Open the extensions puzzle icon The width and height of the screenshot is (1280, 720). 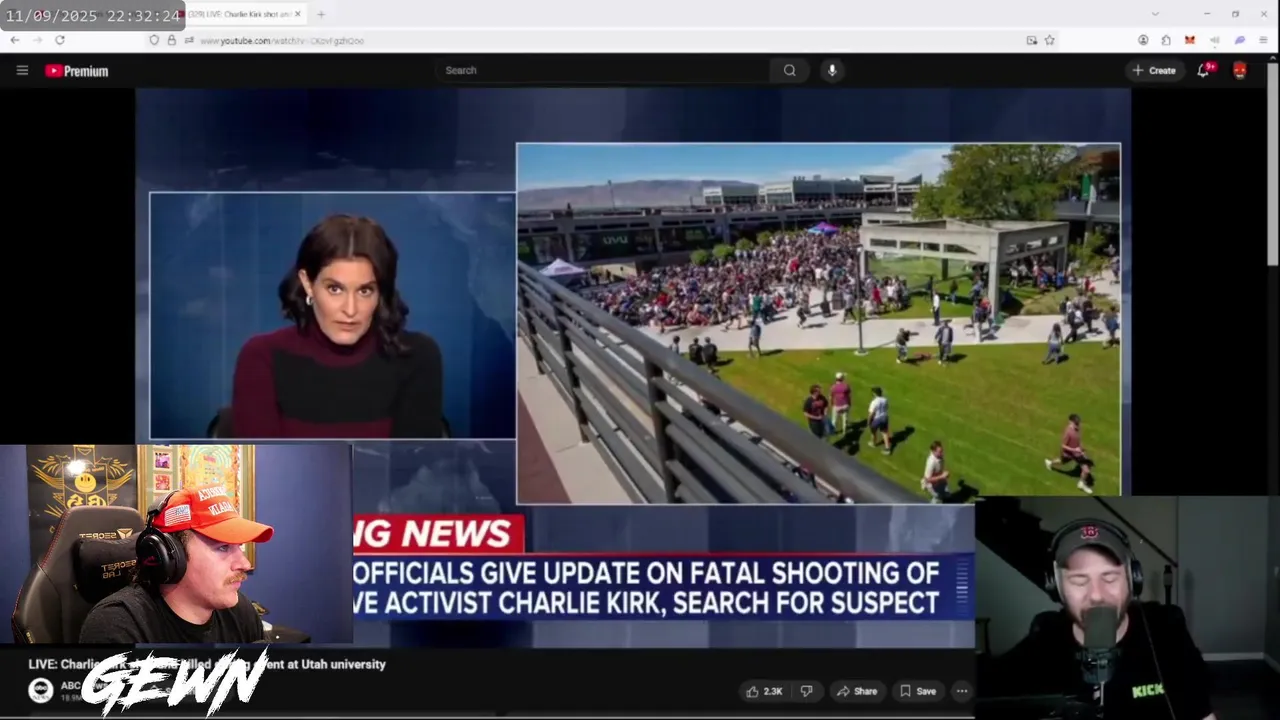(1166, 40)
